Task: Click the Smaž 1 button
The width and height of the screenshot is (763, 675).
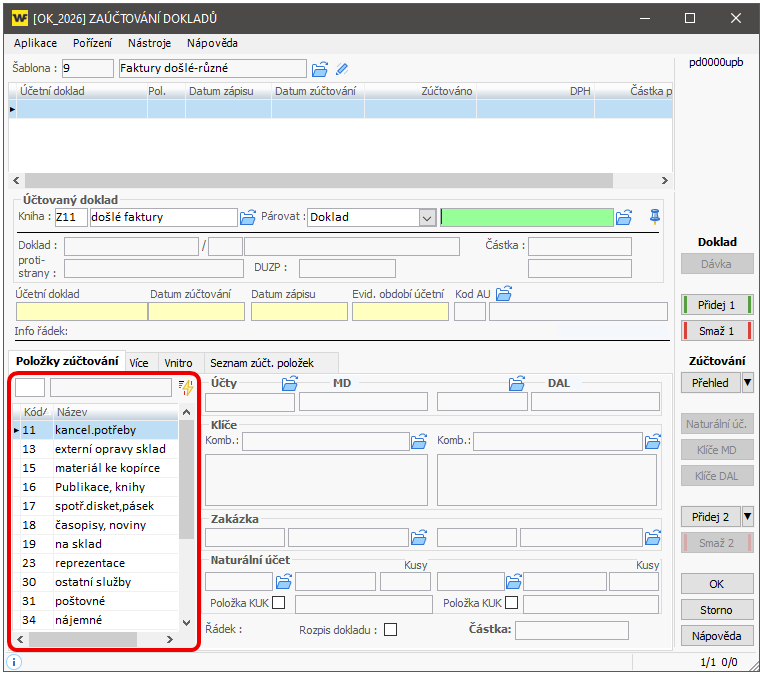Action: click(x=717, y=331)
